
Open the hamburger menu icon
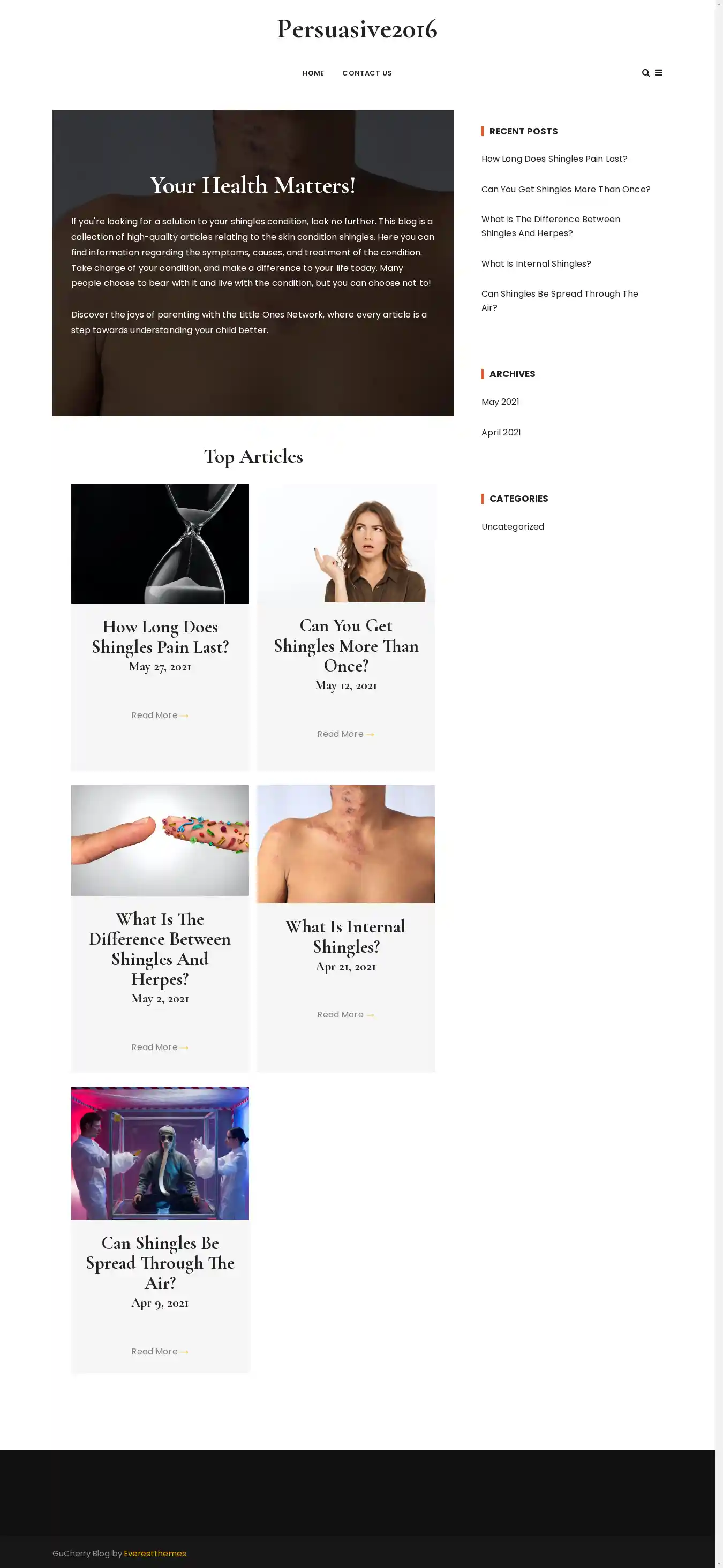(659, 73)
